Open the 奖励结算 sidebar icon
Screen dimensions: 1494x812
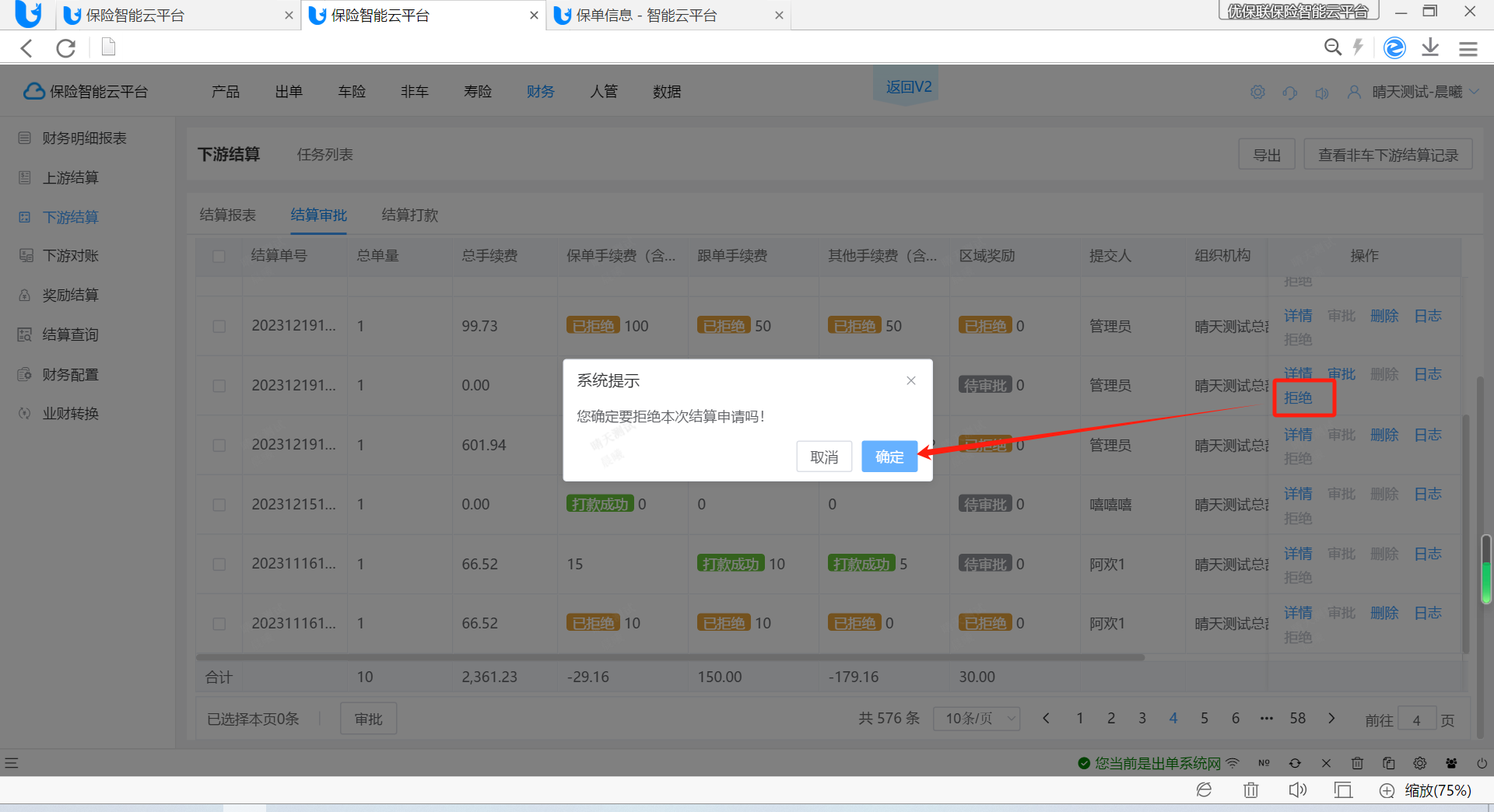(x=25, y=295)
